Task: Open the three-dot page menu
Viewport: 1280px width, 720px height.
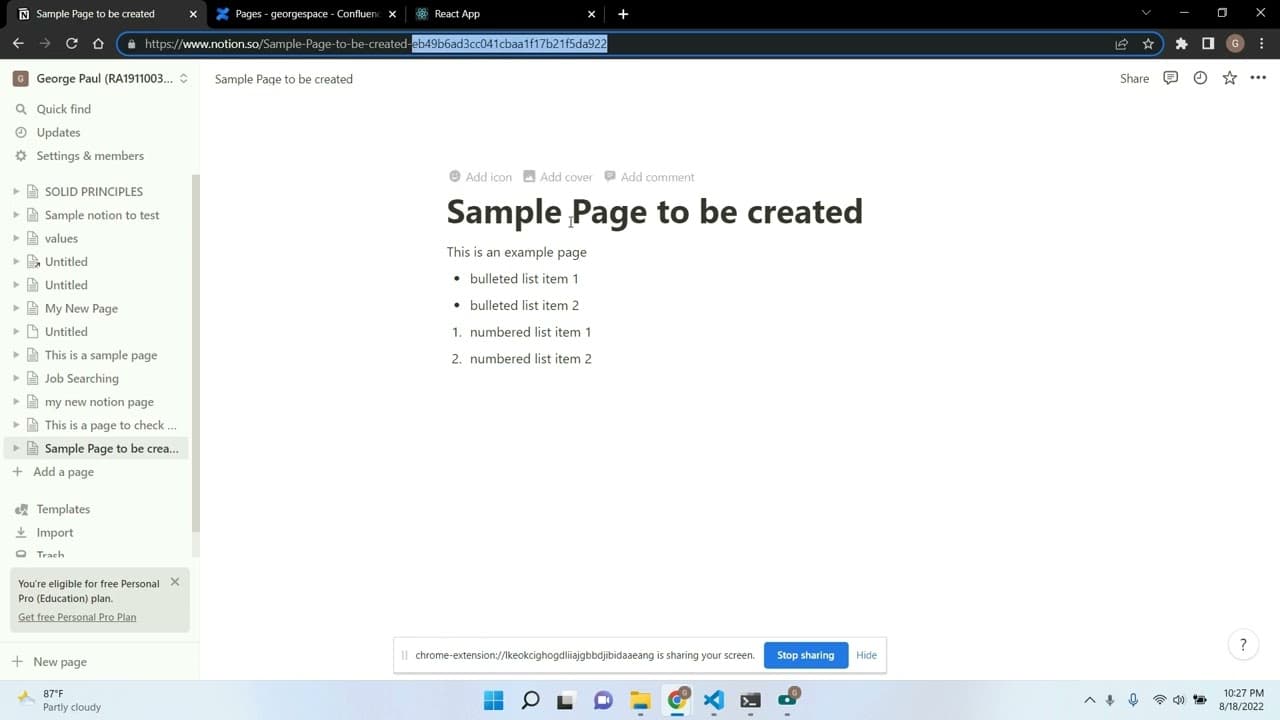Action: point(1258,78)
